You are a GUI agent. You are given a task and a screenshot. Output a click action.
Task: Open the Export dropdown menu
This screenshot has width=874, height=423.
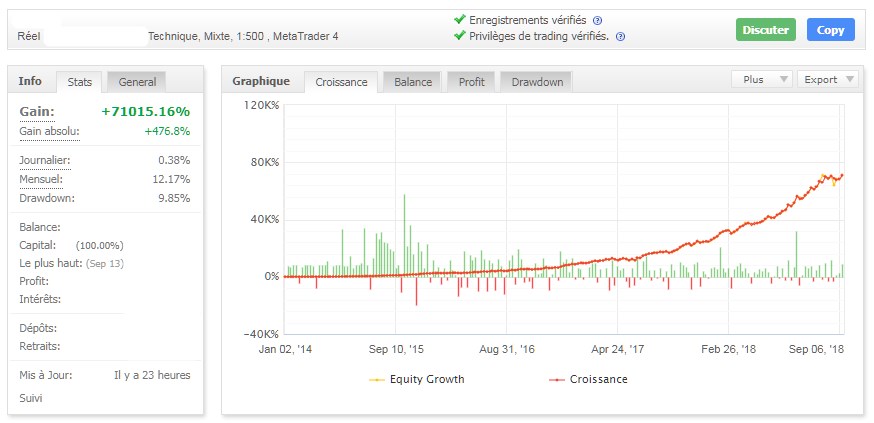tap(830, 79)
